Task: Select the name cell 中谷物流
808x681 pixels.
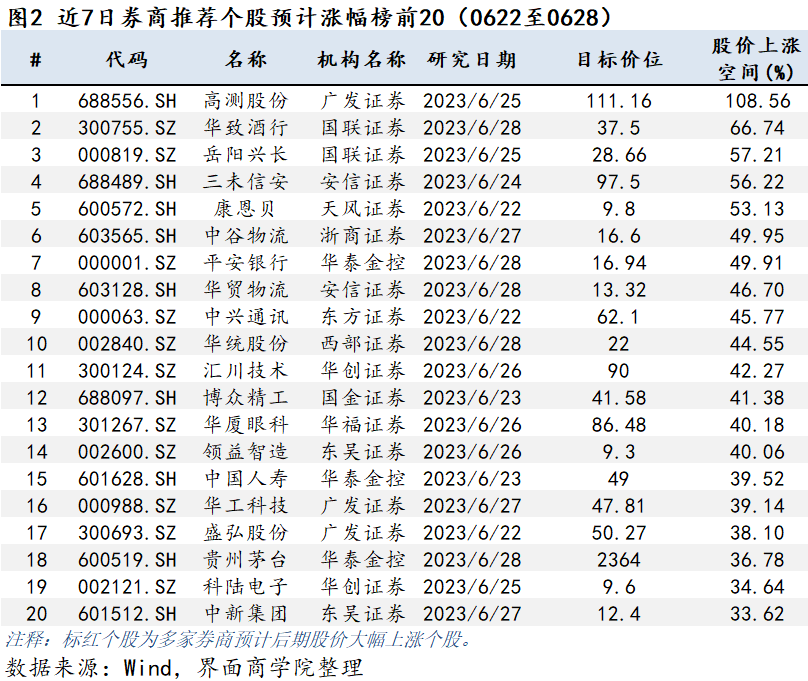Action: 246,236
